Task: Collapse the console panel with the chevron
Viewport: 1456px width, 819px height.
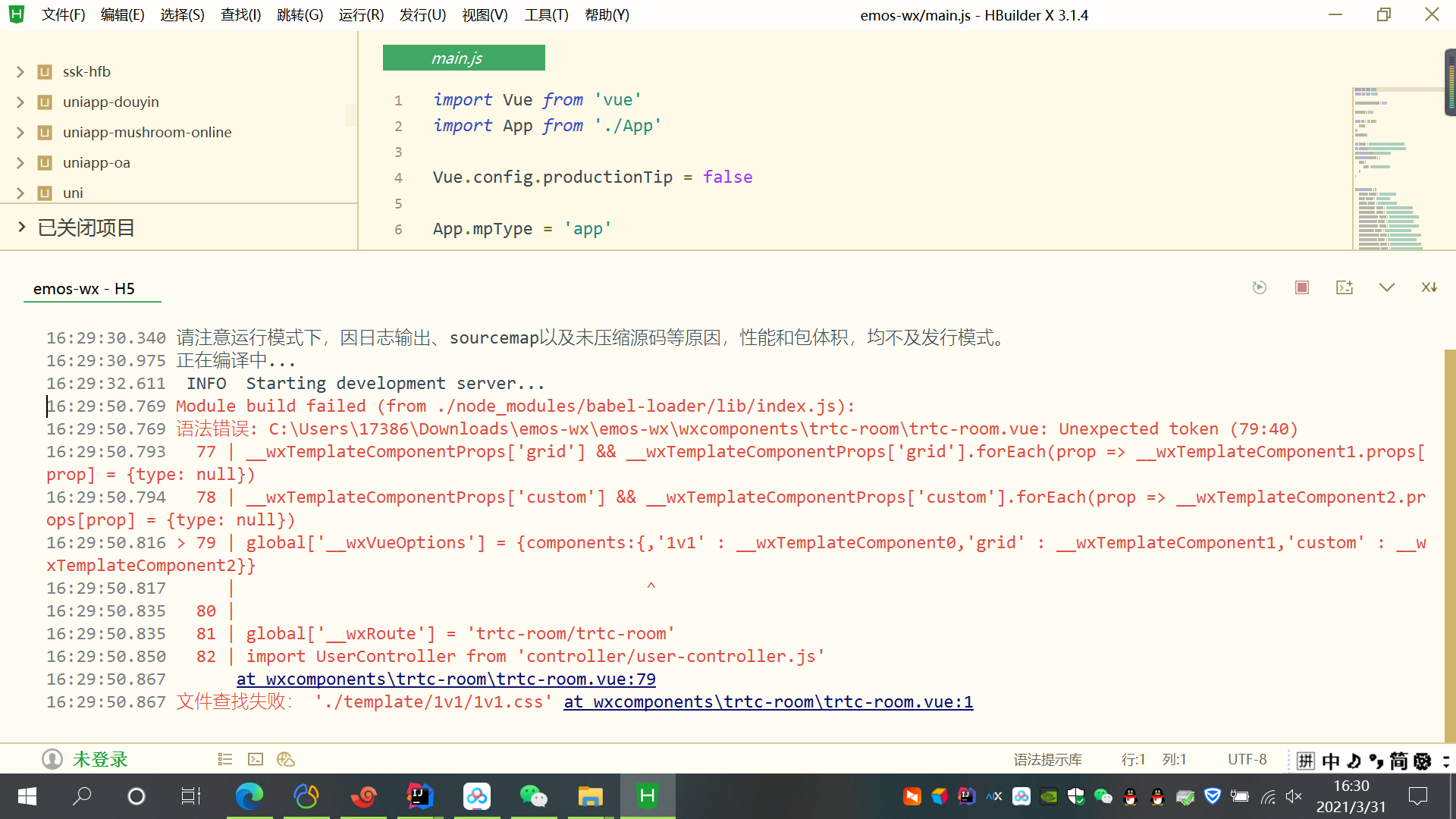Action: [x=1387, y=287]
